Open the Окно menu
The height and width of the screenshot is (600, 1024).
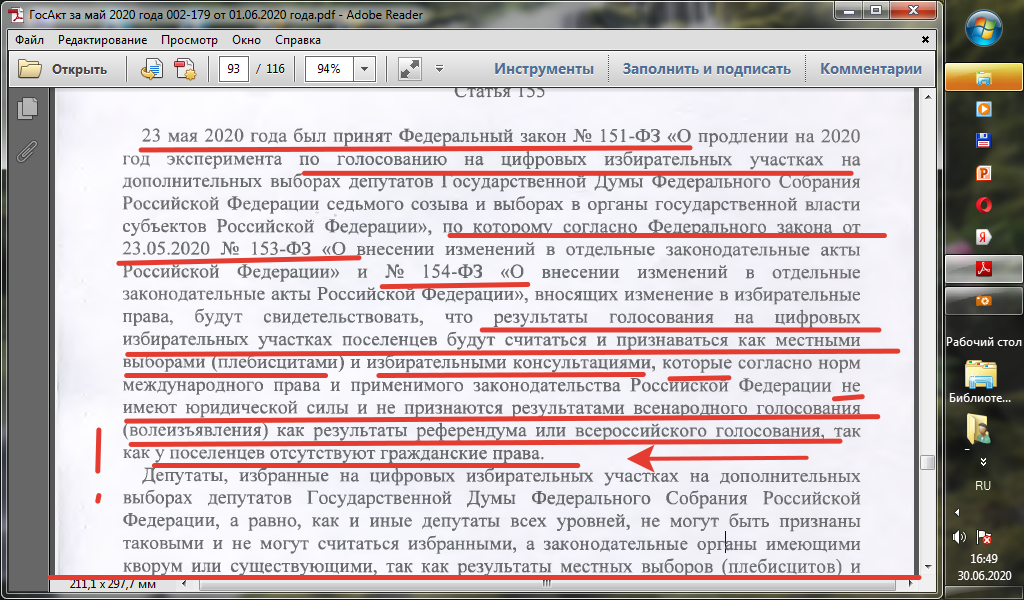point(246,40)
